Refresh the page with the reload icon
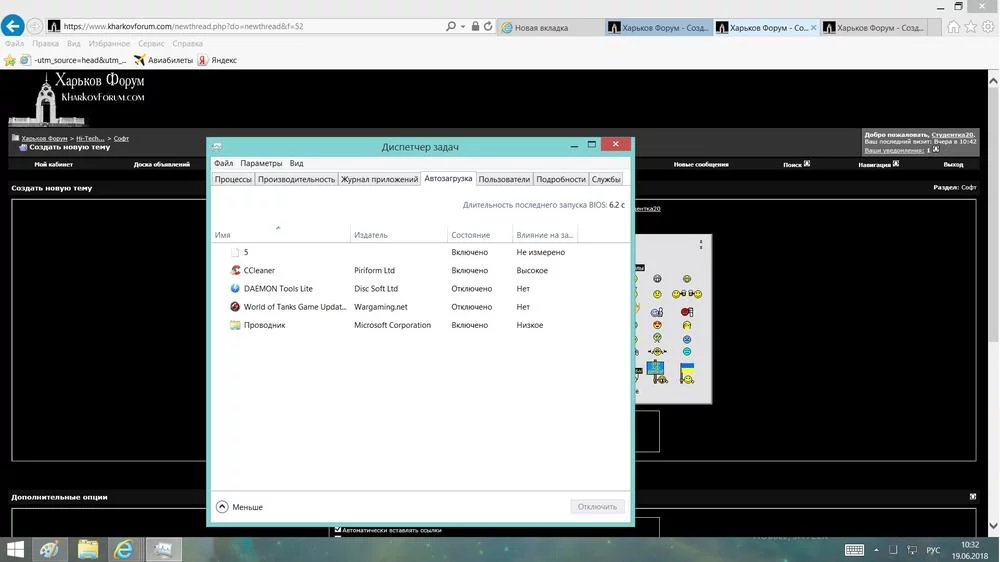This screenshot has height=562, width=1000. coord(488,26)
